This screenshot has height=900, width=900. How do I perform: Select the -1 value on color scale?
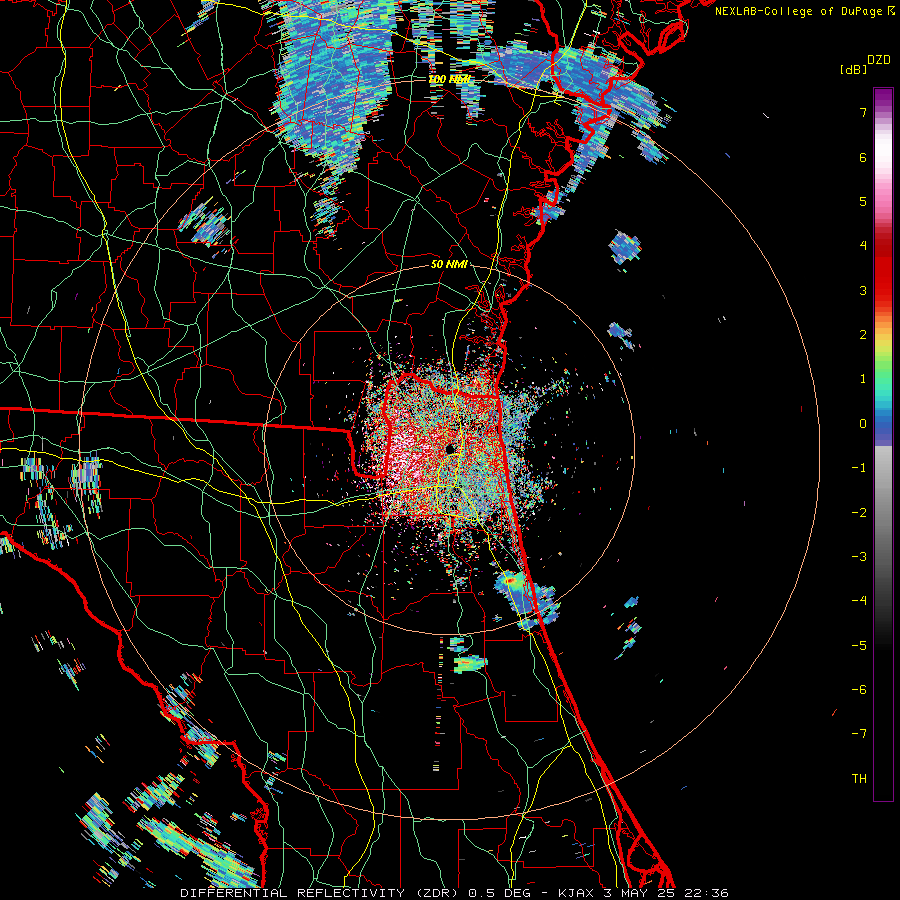(x=859, y=468)
